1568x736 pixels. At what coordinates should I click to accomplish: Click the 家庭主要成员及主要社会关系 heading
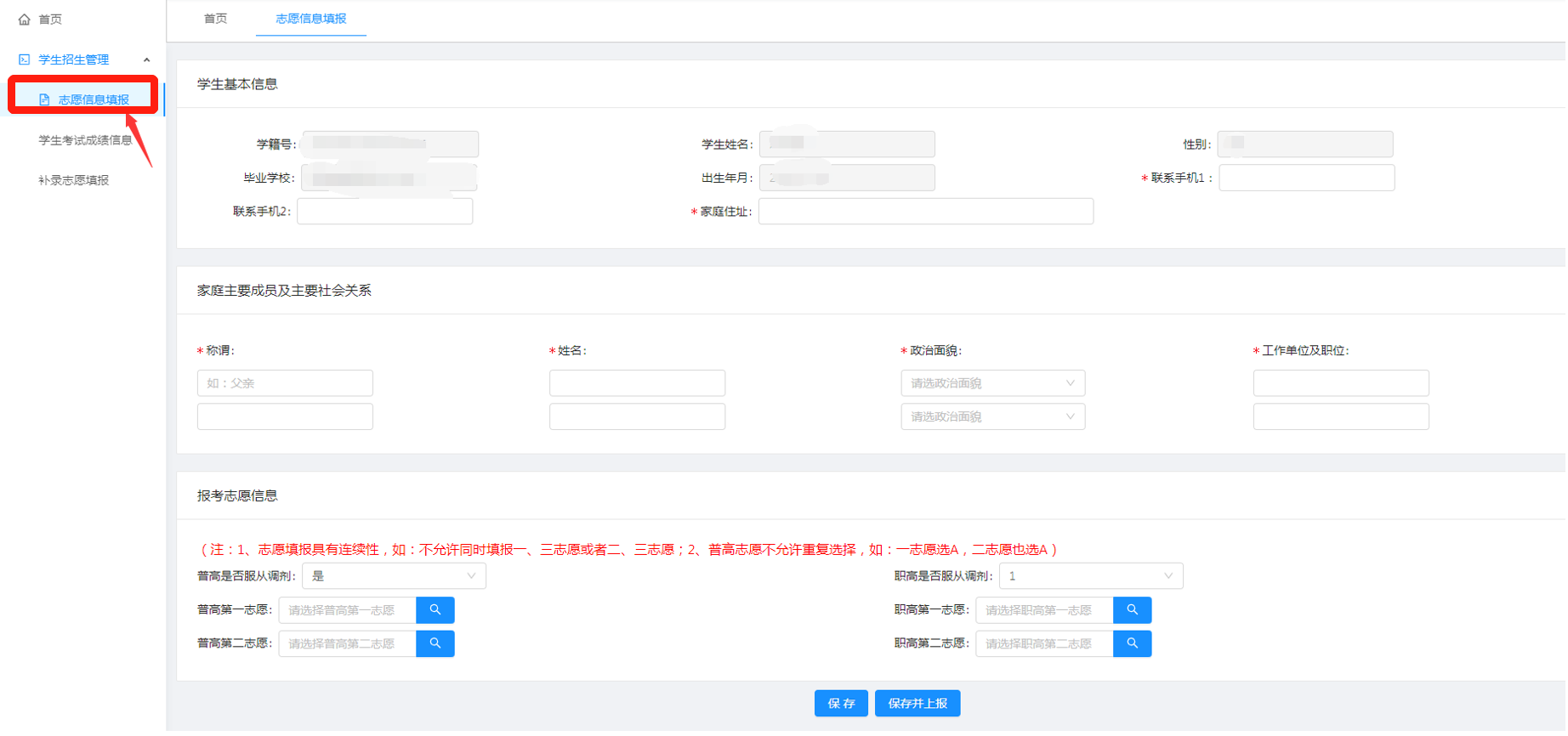[x=285, y=291]
